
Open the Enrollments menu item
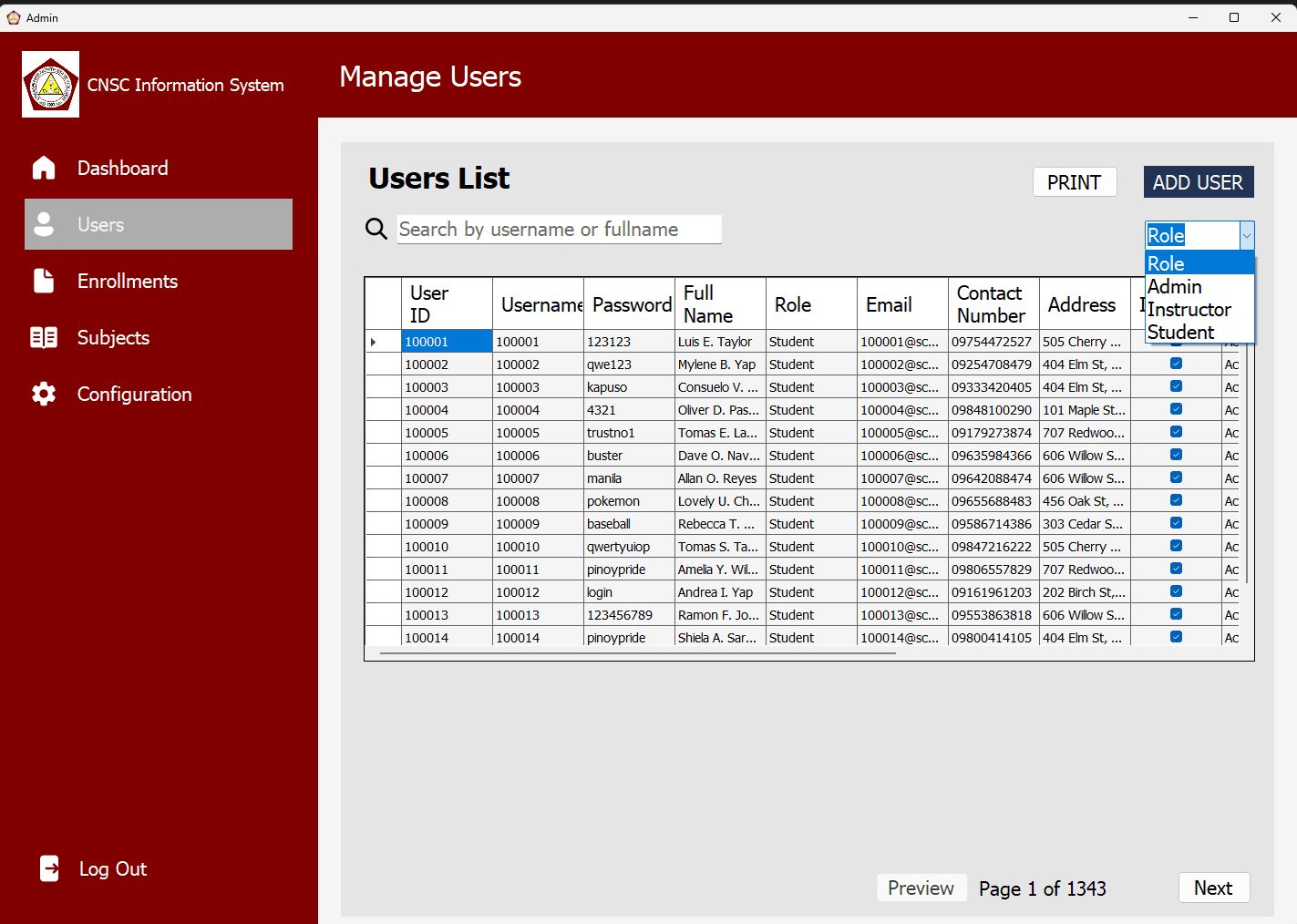click(128, 281)
